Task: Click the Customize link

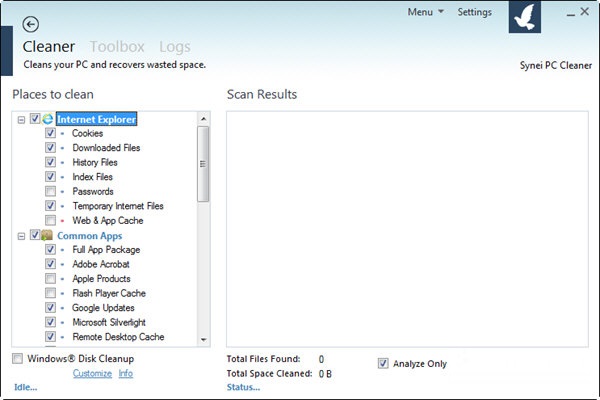Action: coord(93,373)
